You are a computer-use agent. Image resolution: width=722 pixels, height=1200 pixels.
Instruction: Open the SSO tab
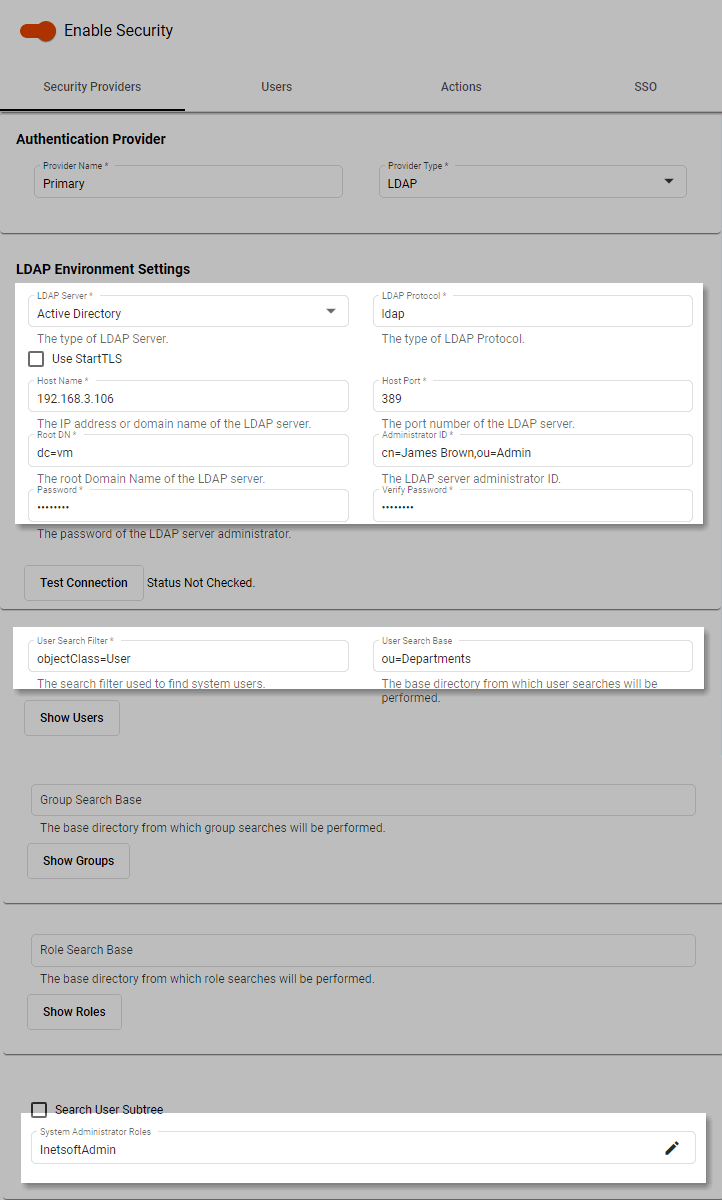(x=645, y=87)
